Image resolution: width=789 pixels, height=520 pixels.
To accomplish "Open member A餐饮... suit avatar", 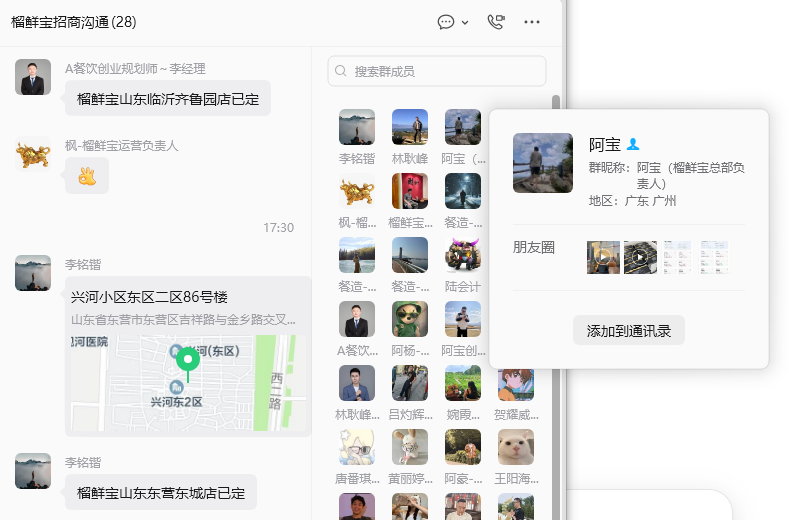I will point(357,319).
